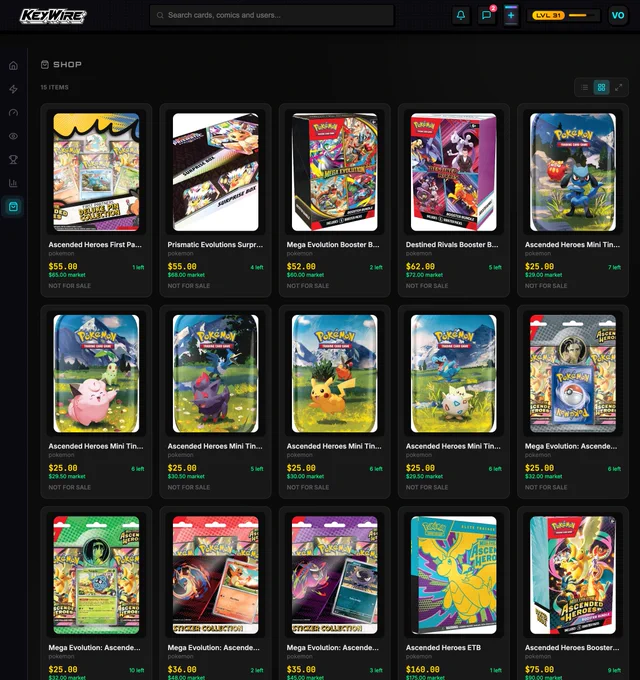Screen dimensions: 640x680
Task: Click the $36.00 price on Charmander sticker collection
Action: [182, 669]
